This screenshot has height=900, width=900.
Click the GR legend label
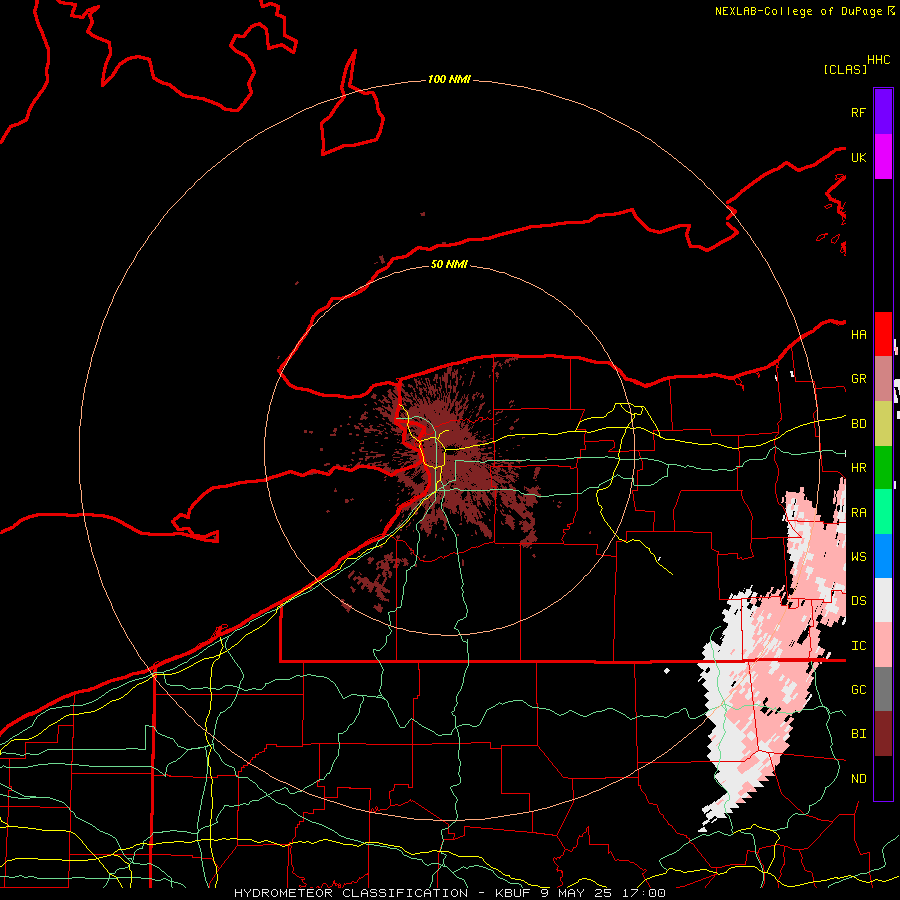coord(859,379)
